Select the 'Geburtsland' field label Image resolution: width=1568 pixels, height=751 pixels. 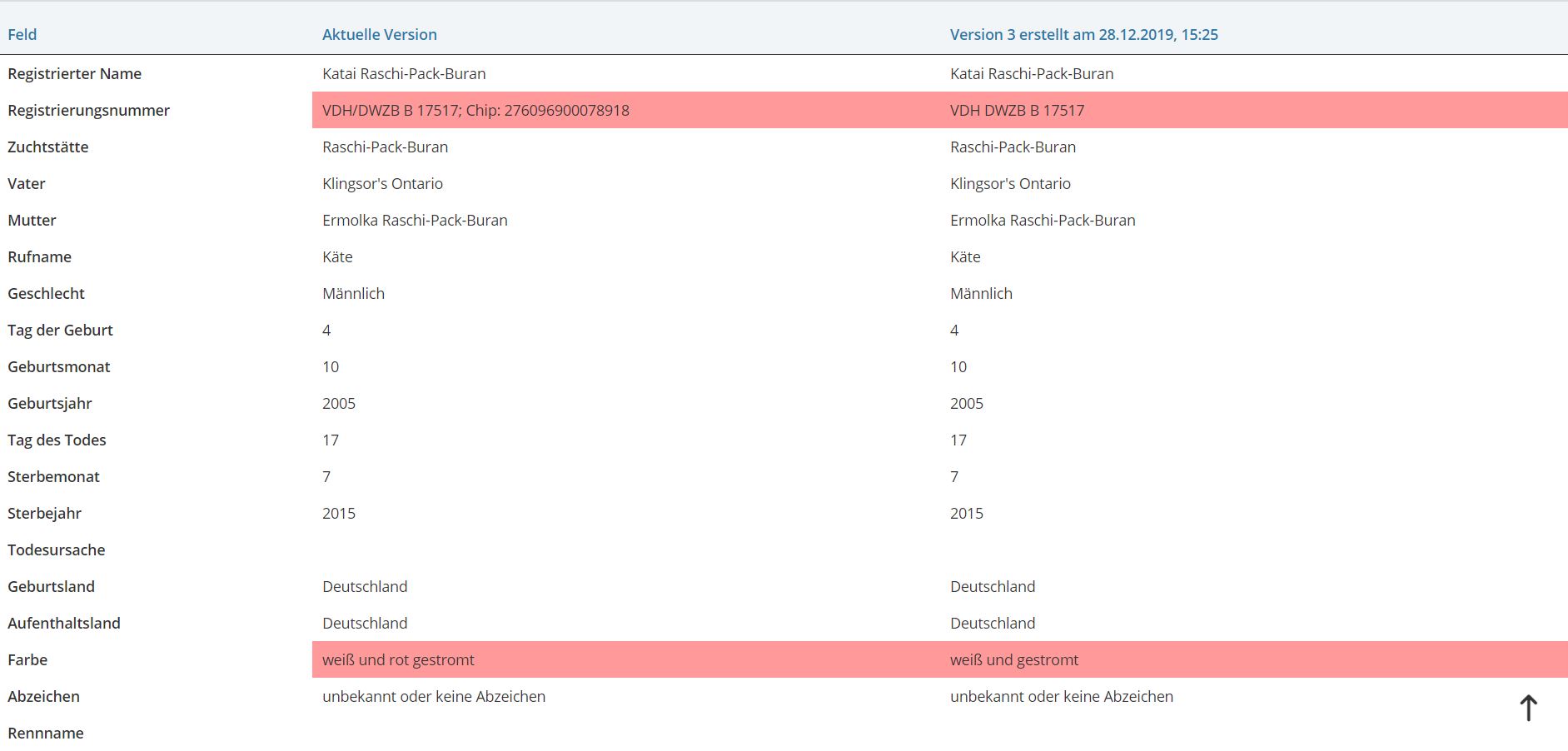tap(51, 586)
